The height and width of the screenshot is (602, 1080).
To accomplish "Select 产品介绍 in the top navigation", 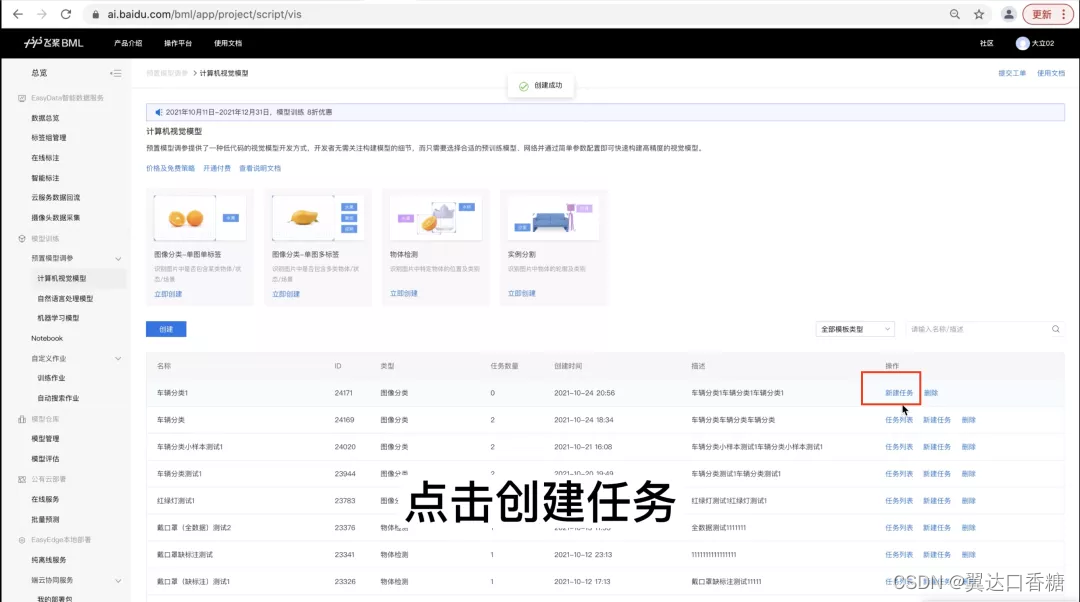I will click(127, 43).
